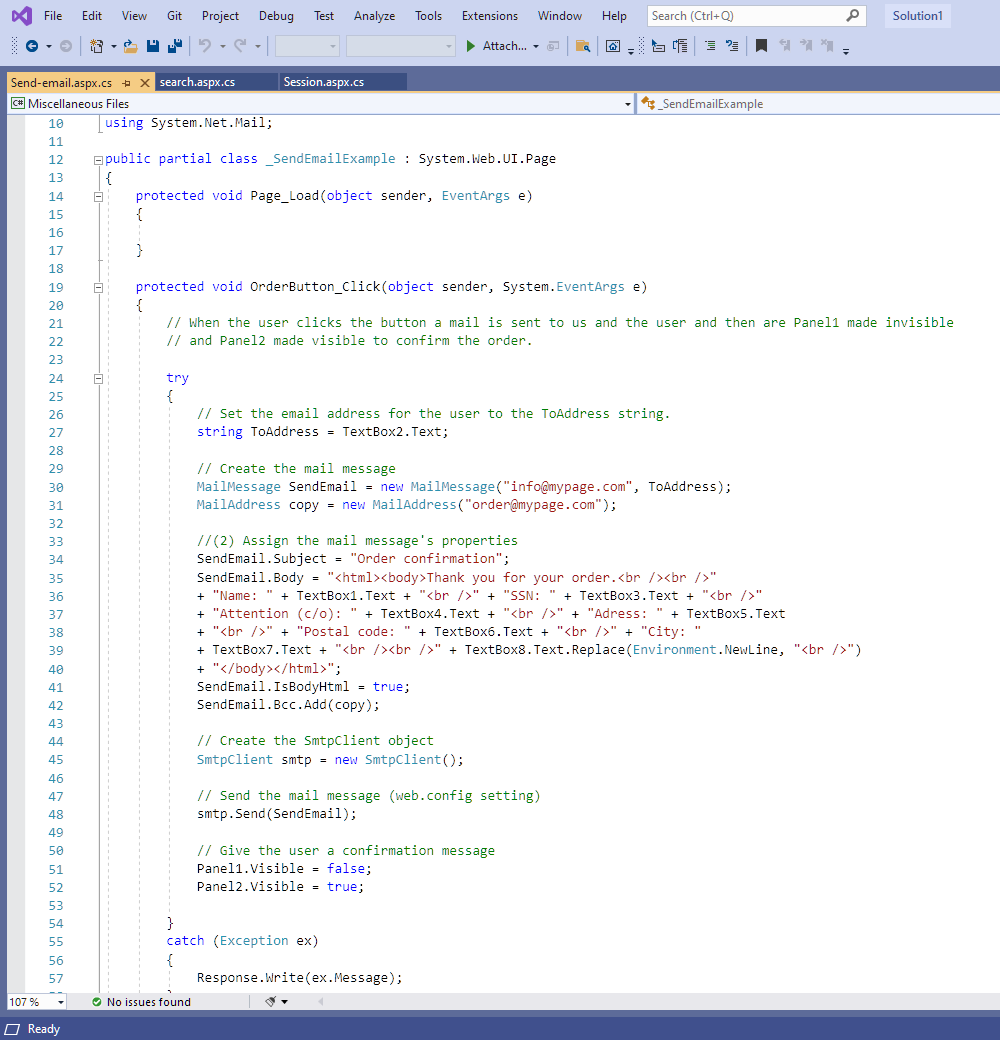
Task: Comment out selected lines icon
Action: [710, 46]
